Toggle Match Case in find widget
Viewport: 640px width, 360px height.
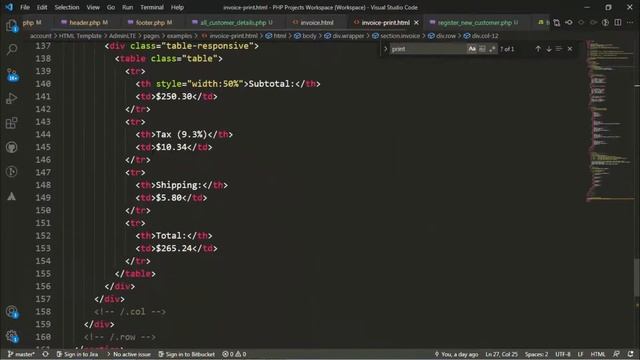[472, 49]
